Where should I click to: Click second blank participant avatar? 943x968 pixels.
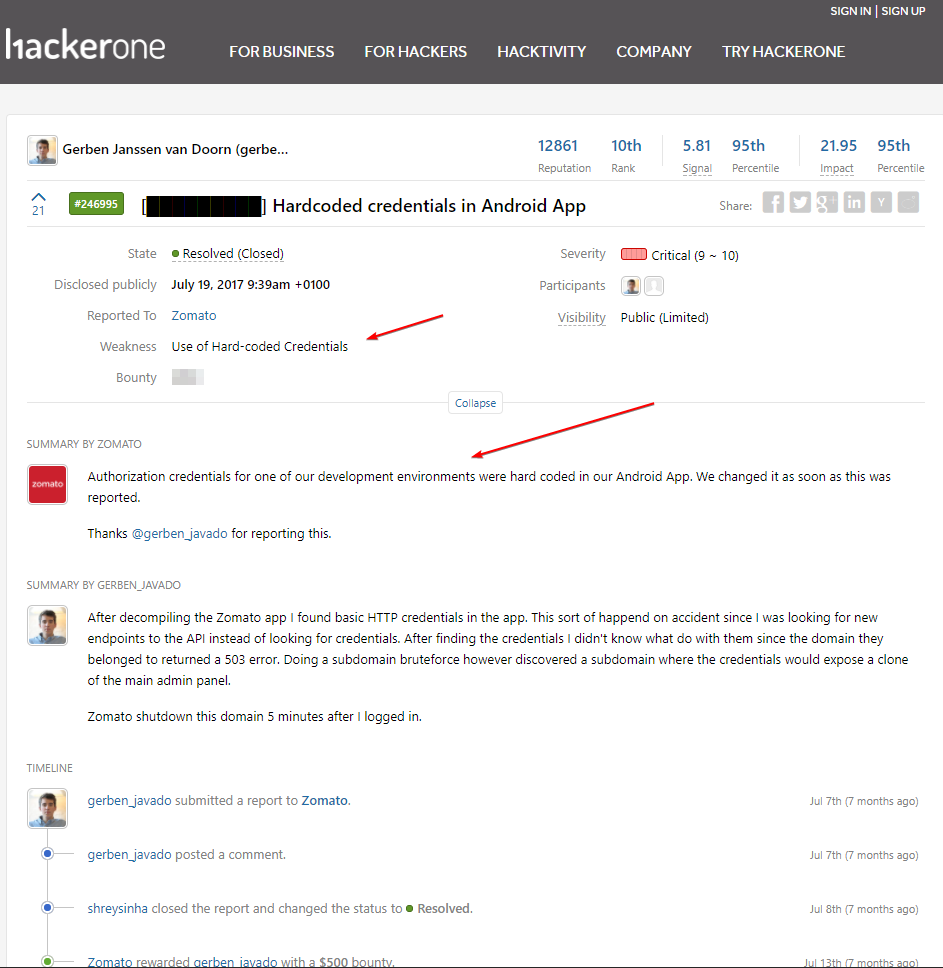(x=654, y=286)
